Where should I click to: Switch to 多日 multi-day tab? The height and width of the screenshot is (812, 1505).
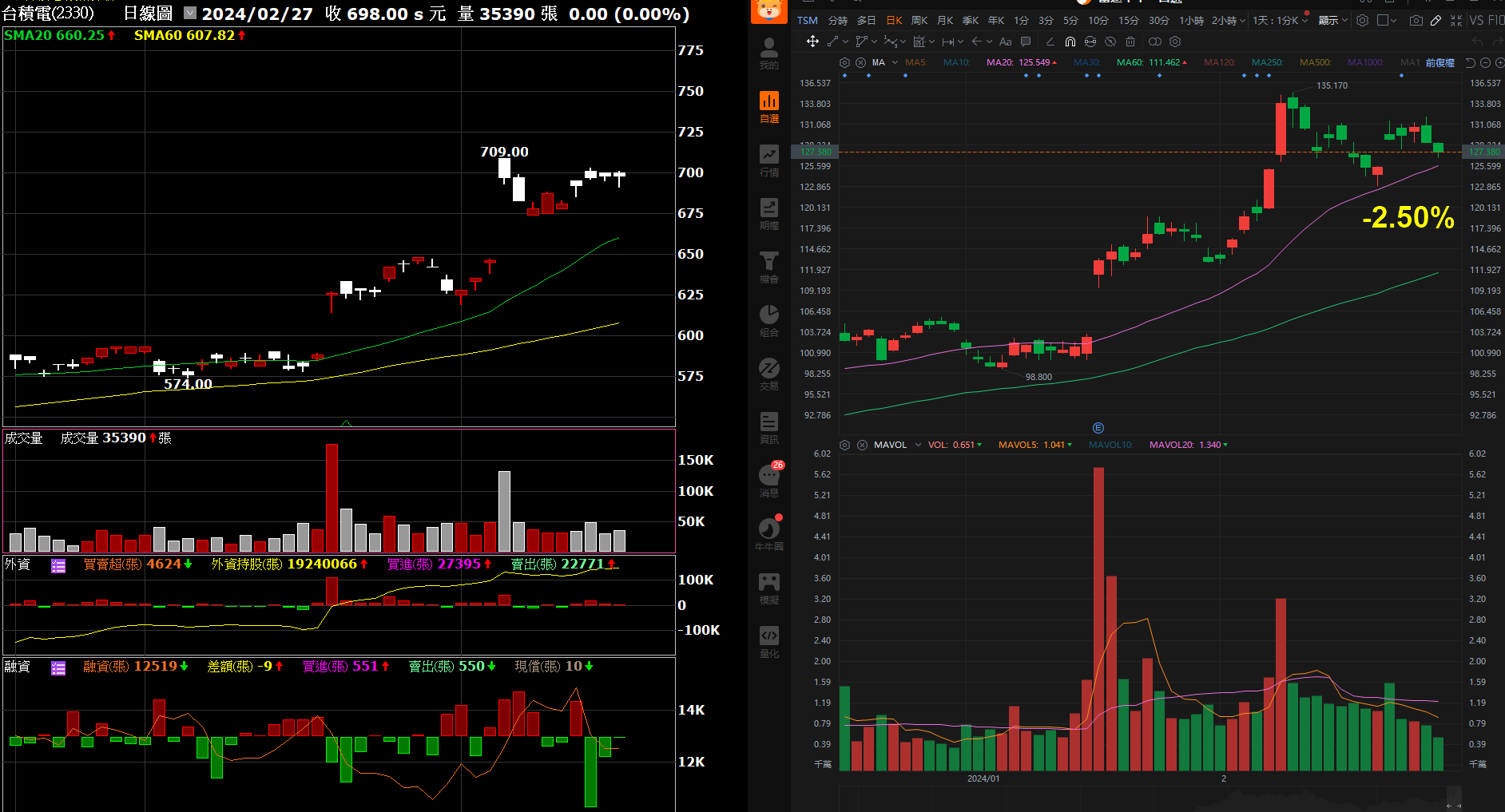(x=866, y=20)
